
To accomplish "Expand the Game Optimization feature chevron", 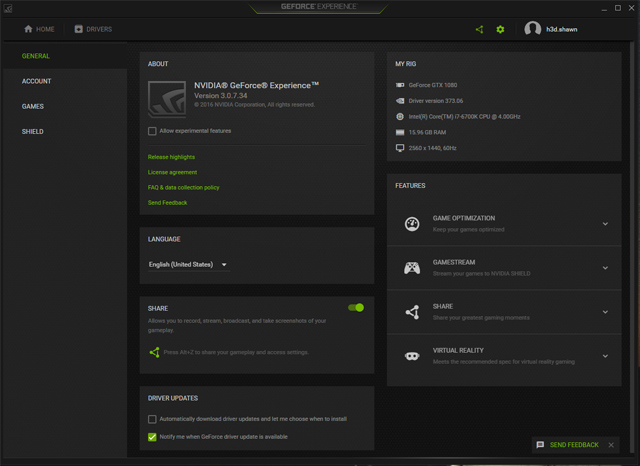I will pos(605,224).
